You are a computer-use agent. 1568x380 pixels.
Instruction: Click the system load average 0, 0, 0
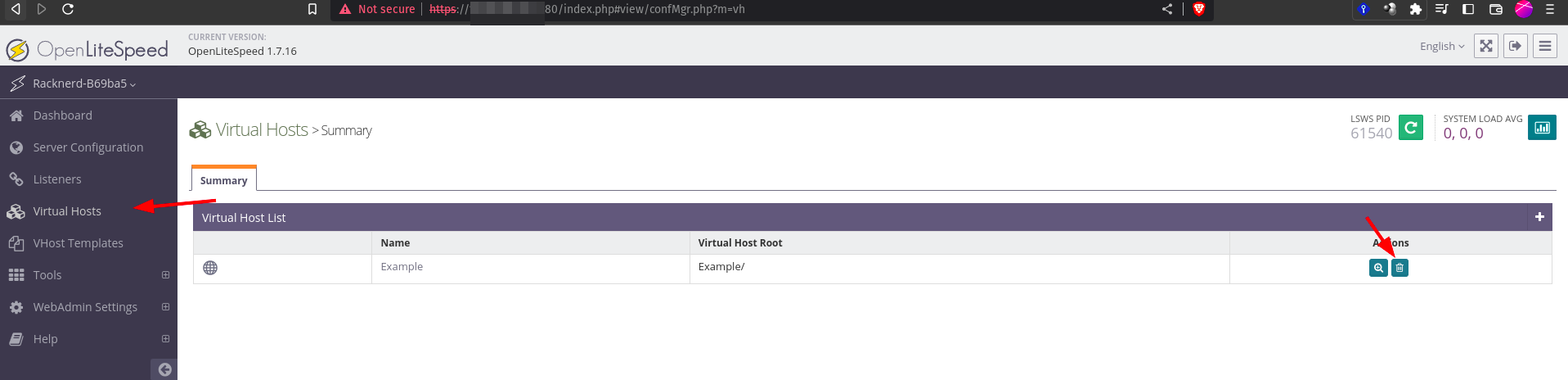point(1463,133)
